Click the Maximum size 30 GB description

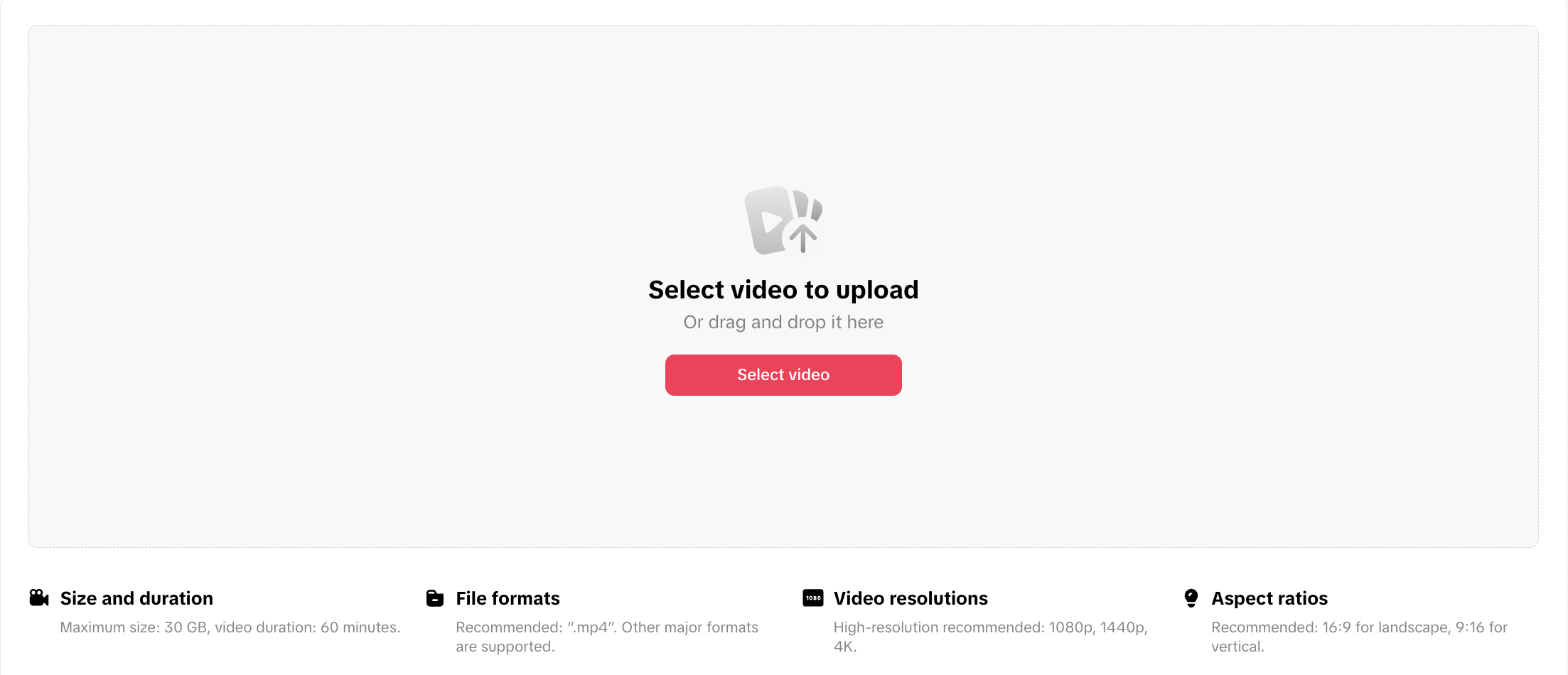coord(230,627)
